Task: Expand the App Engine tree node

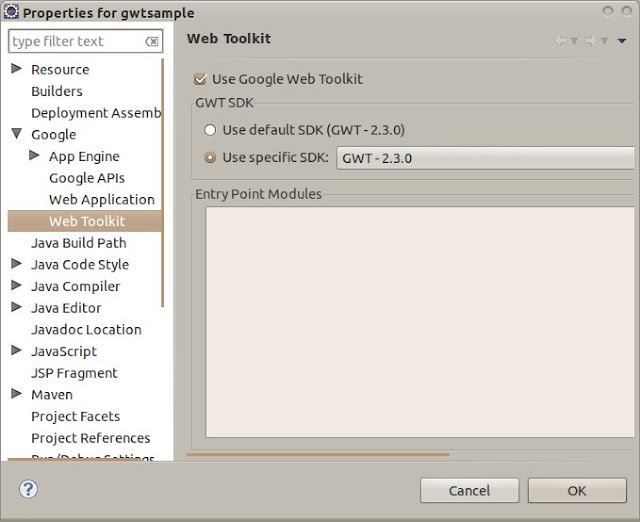Action: pos(34,155)
